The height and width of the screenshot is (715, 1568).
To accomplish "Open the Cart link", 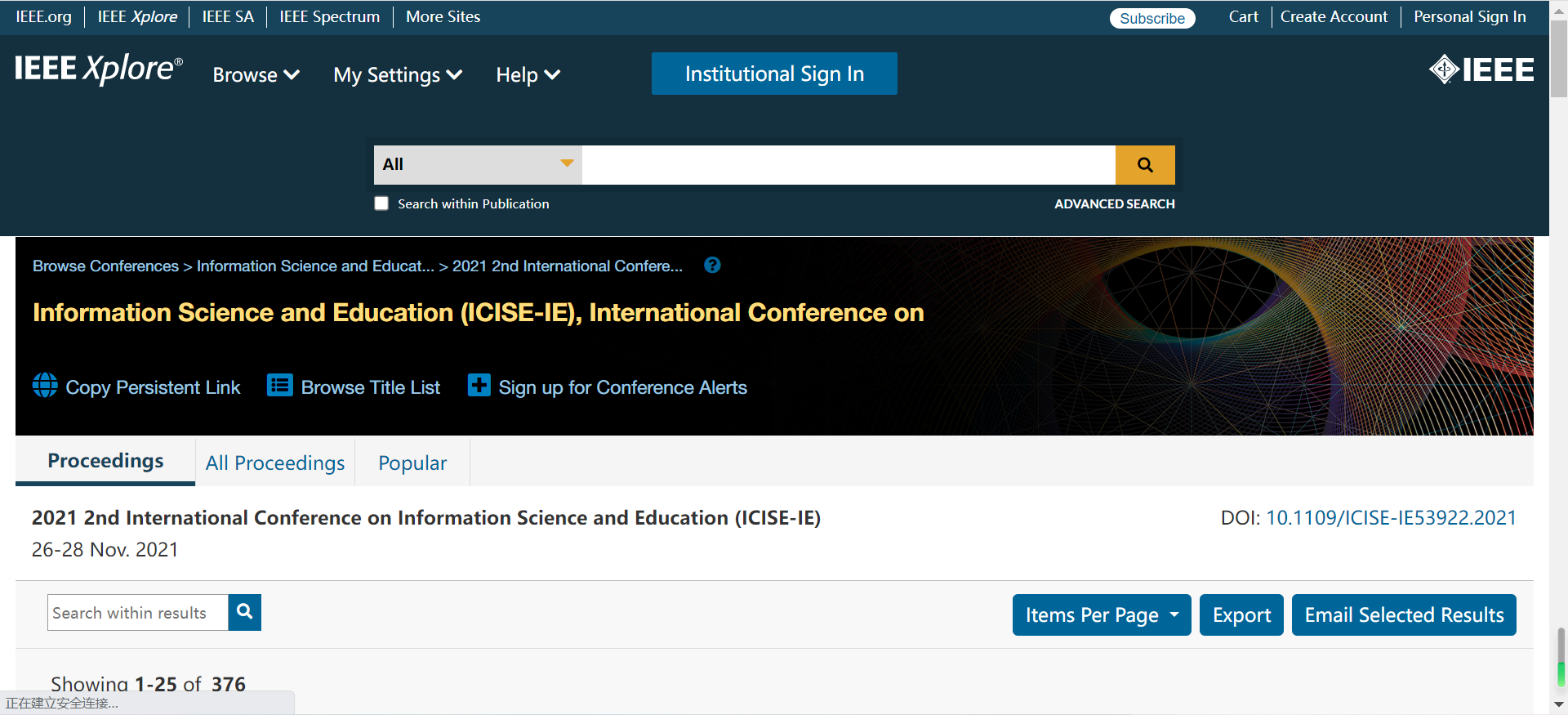I will point(1243,17).
